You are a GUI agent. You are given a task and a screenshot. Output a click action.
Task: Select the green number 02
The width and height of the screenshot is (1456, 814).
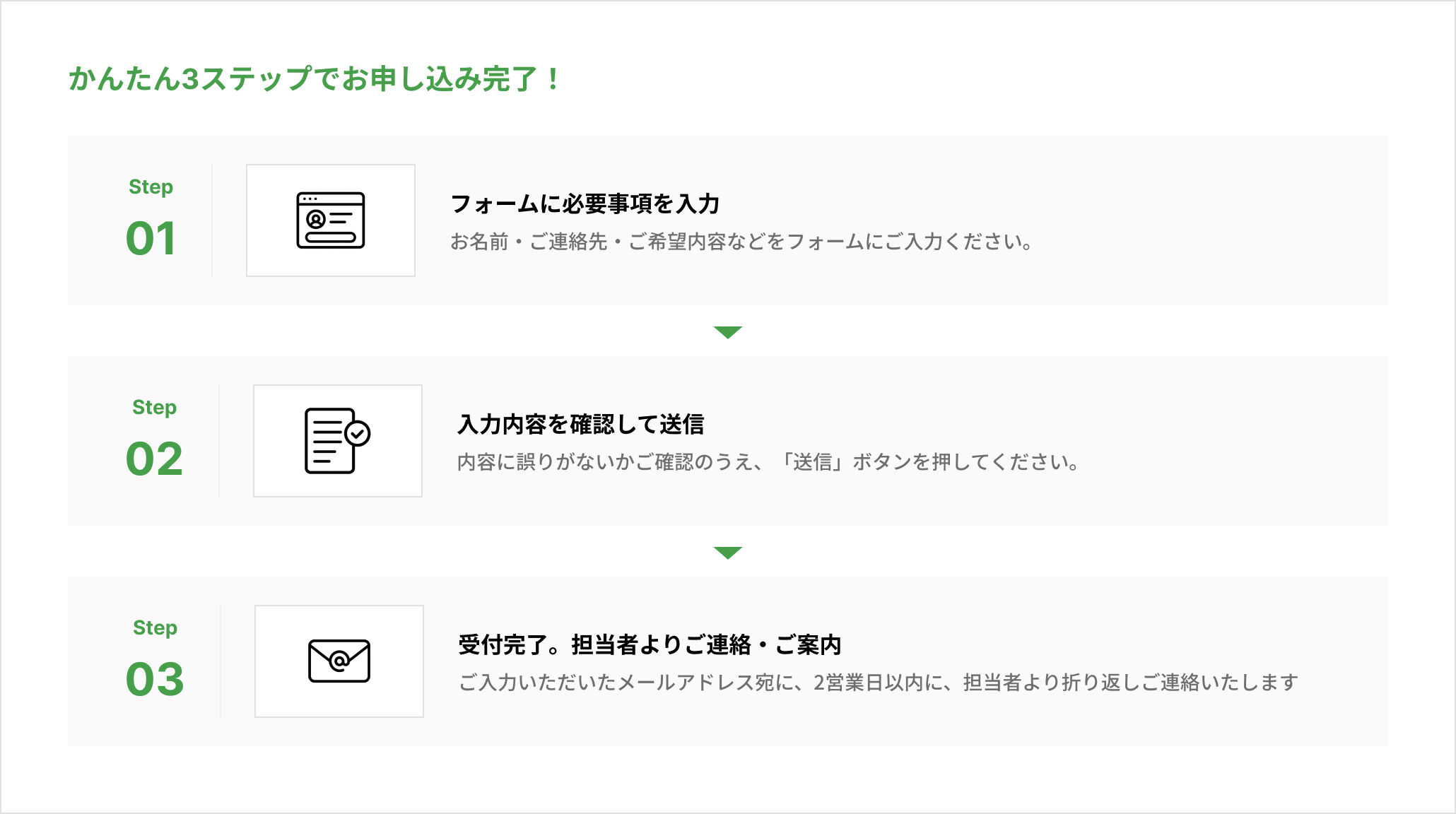(154, 459)
